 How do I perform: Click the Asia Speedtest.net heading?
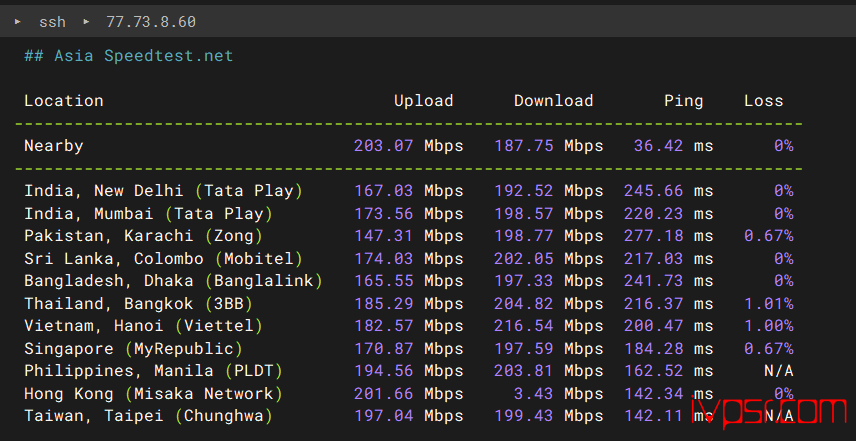[x=128, y=56]
